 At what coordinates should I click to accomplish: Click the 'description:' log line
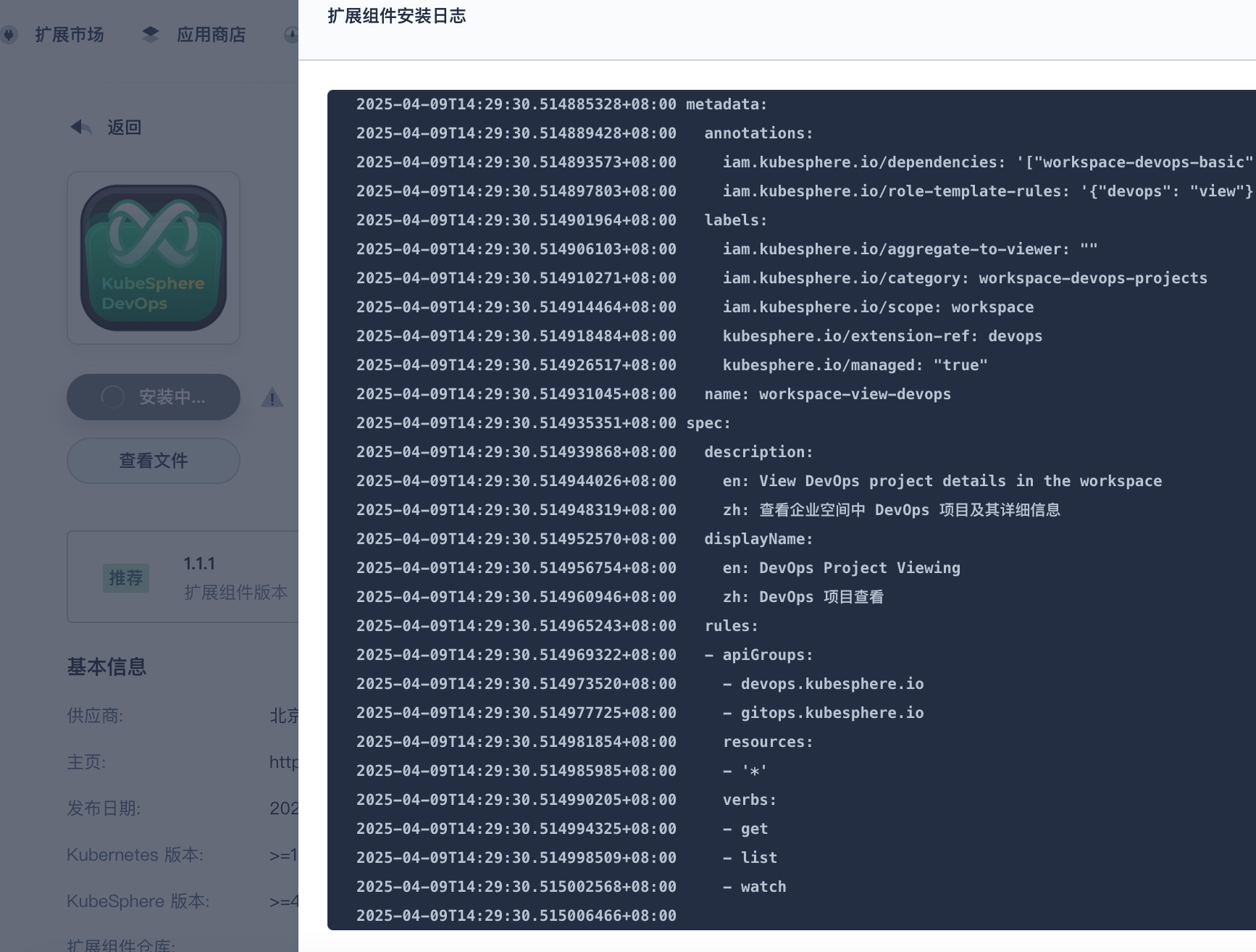(585, 452)
